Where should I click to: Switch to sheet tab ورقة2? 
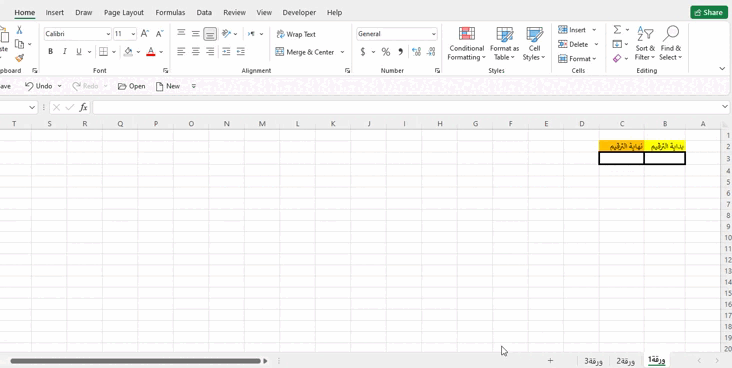pyautogui.click(x=626, y=361)
